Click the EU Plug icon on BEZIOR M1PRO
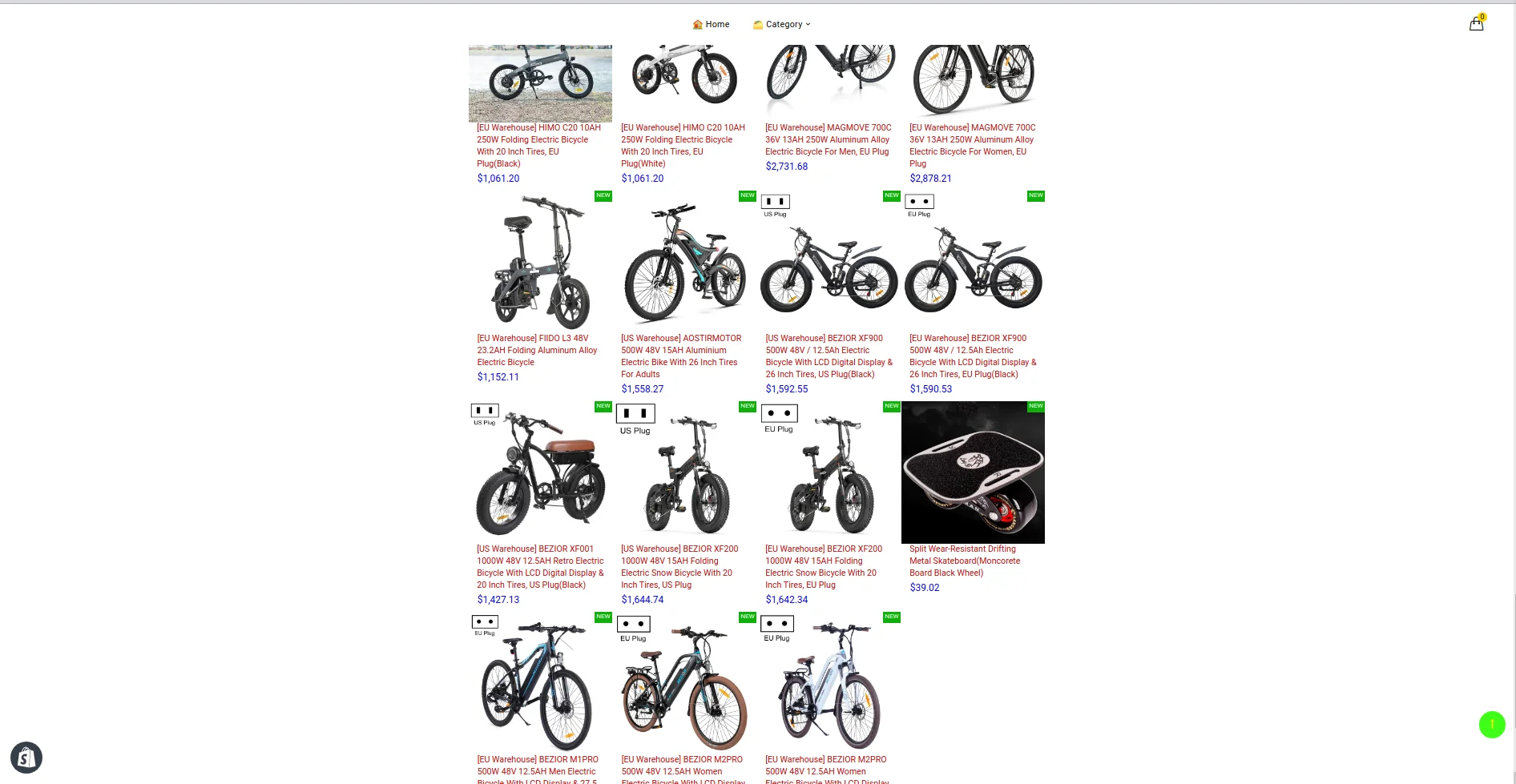Screen dimensions: 1516x784 [x=485, y=625]
